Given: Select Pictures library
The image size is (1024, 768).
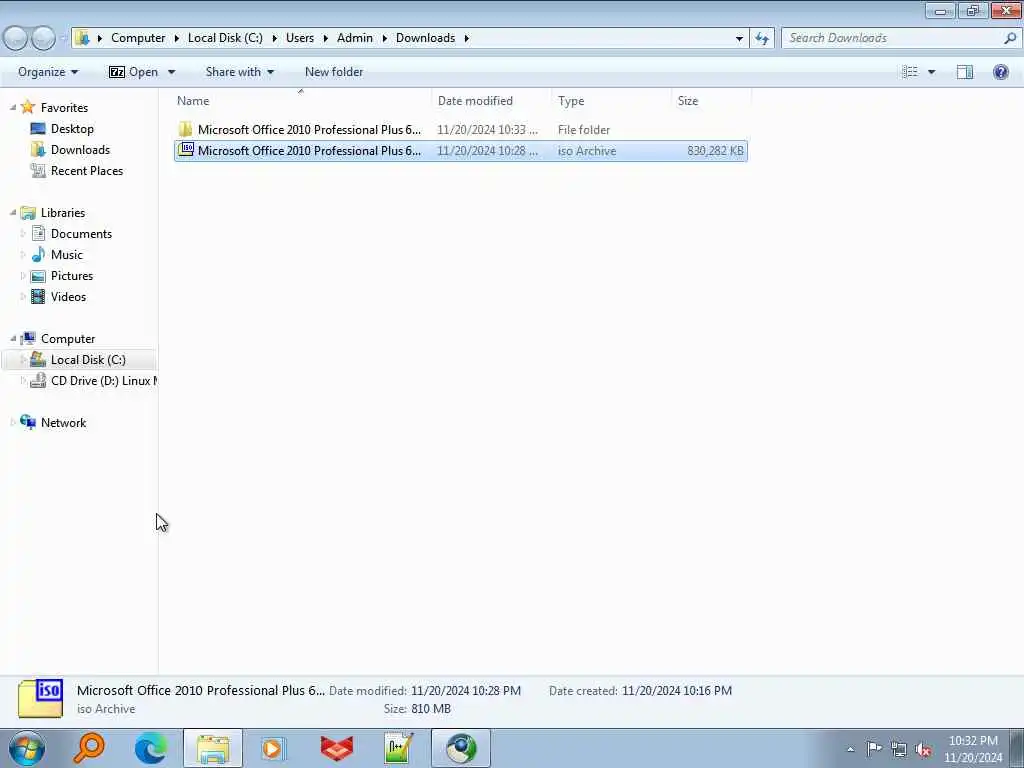Looking at the screenshot, I should (72, 275).
